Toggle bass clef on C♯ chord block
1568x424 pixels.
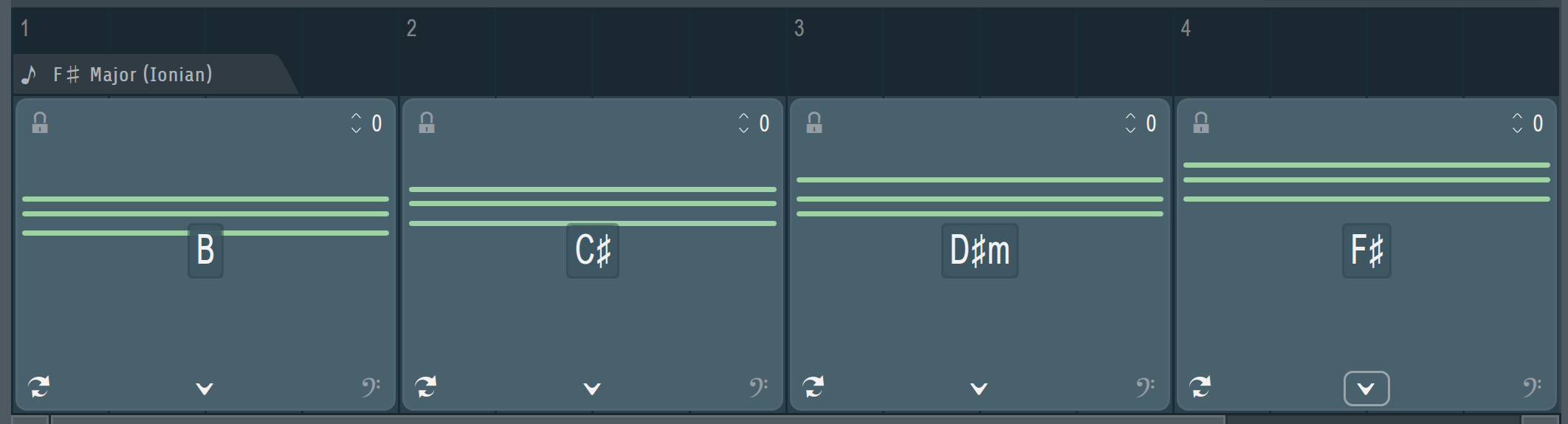coord(758,387)
